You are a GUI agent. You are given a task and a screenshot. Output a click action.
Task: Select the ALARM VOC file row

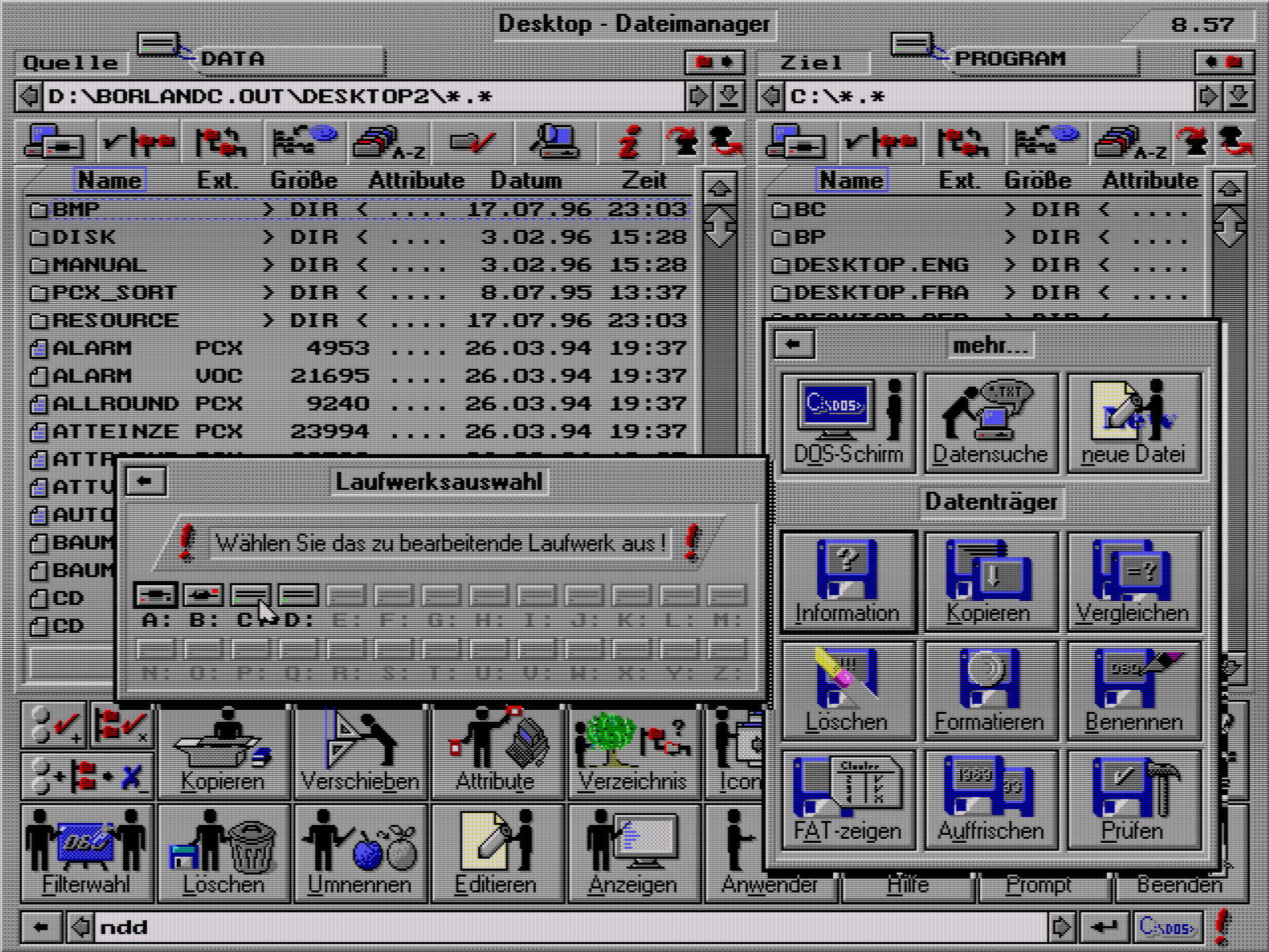point(358,376)
